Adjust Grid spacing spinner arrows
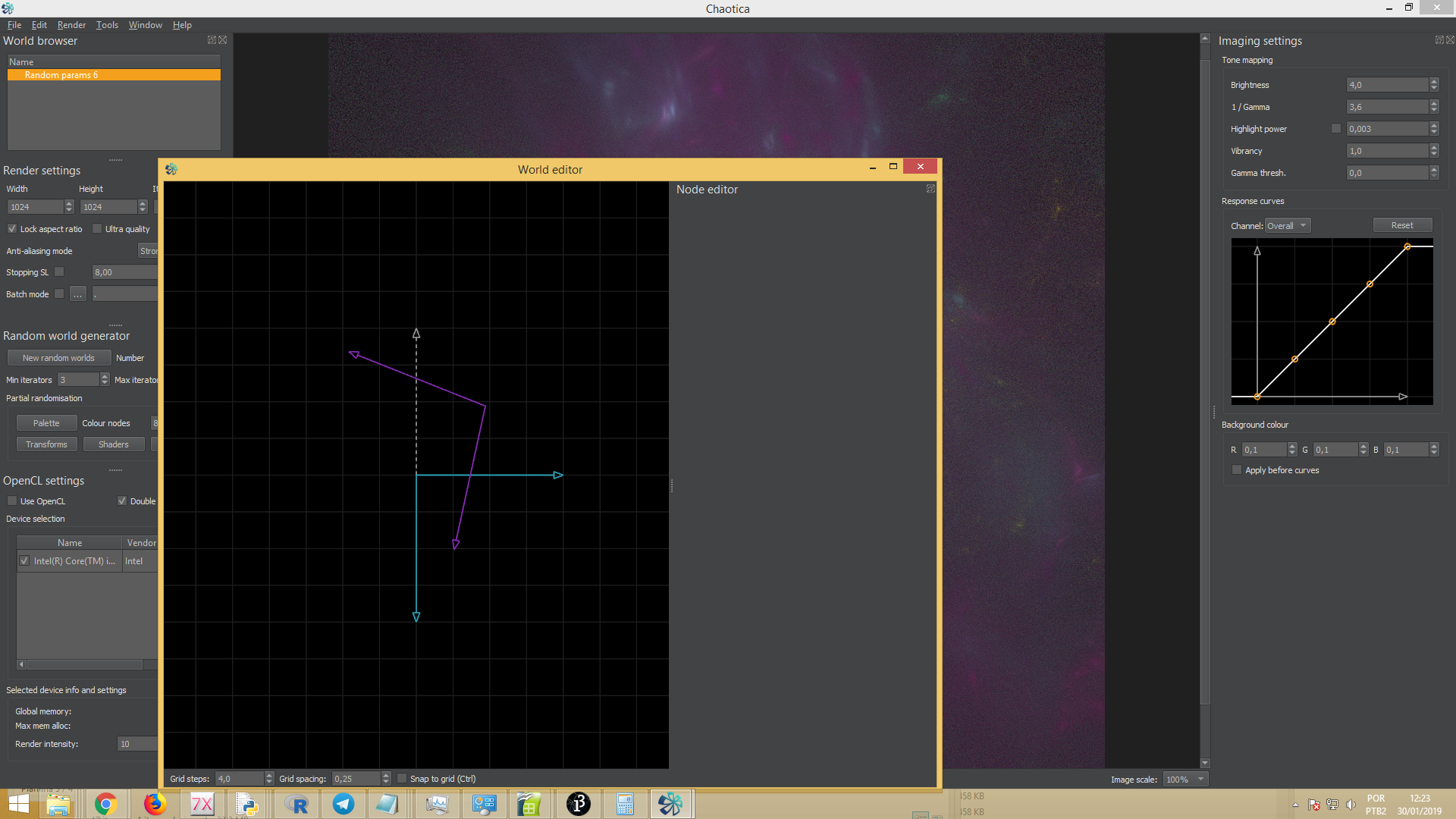The height and width of the screenshot is (819, 1456). [x=386, y=778]
